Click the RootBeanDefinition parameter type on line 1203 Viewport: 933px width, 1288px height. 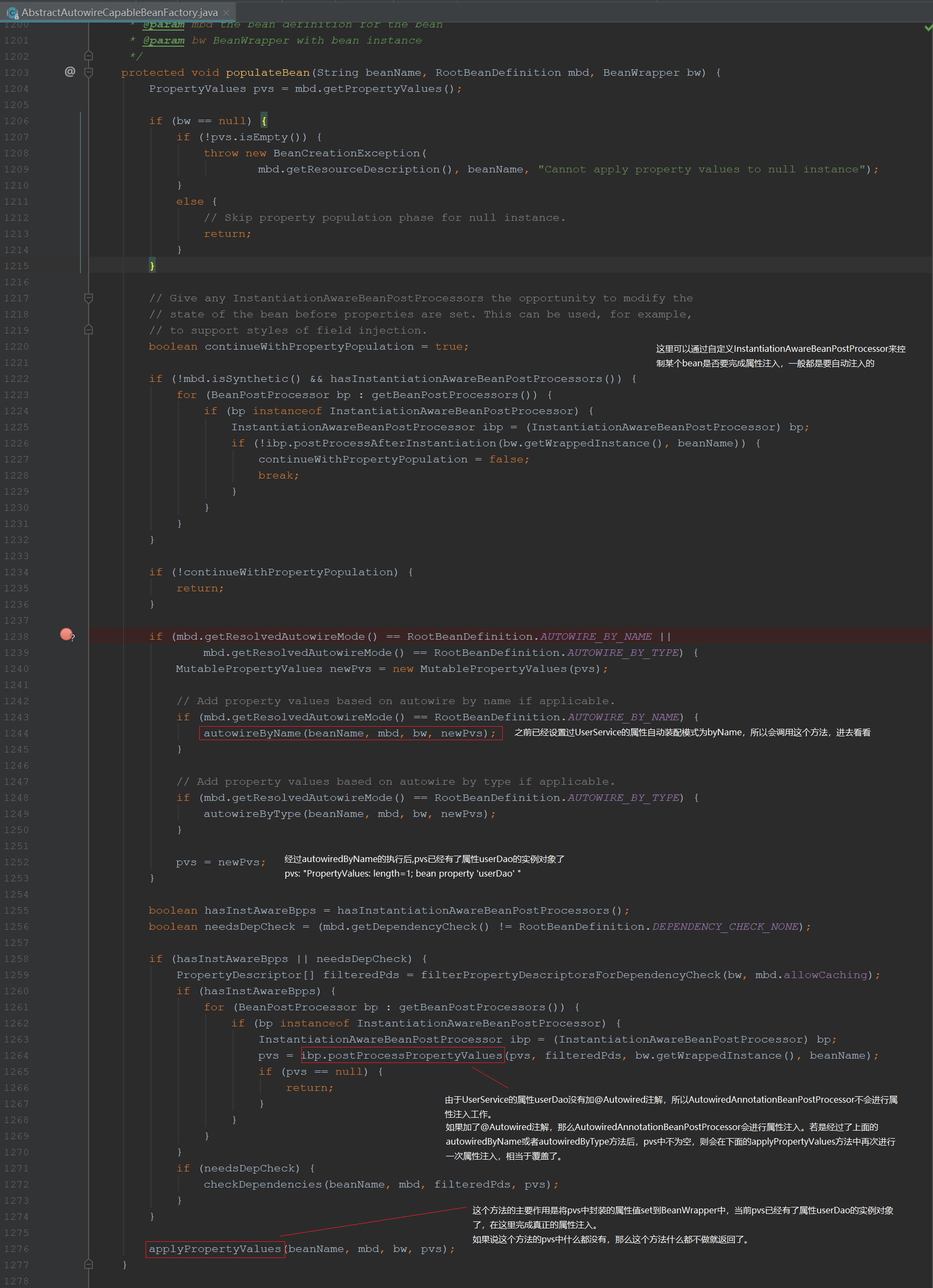(498, 73)
